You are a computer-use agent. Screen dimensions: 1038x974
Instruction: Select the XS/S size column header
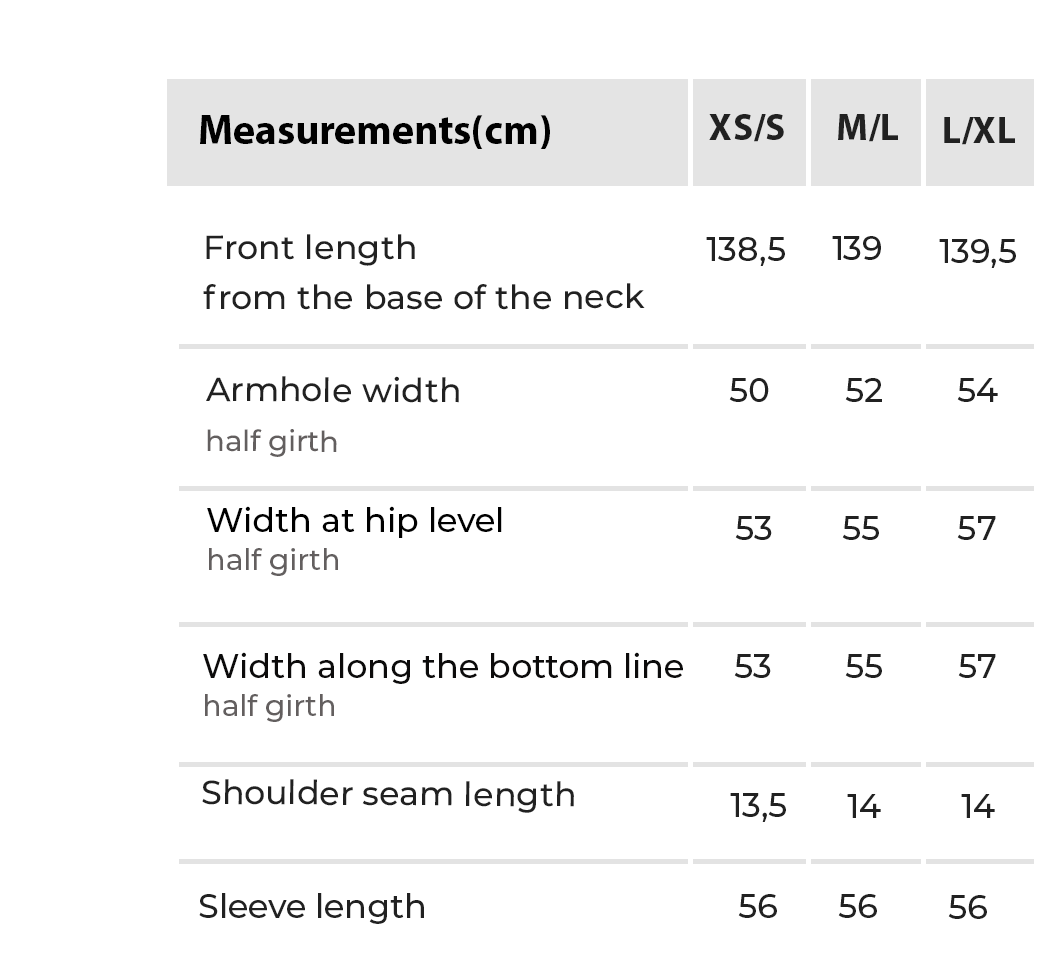tap(747, 128)
